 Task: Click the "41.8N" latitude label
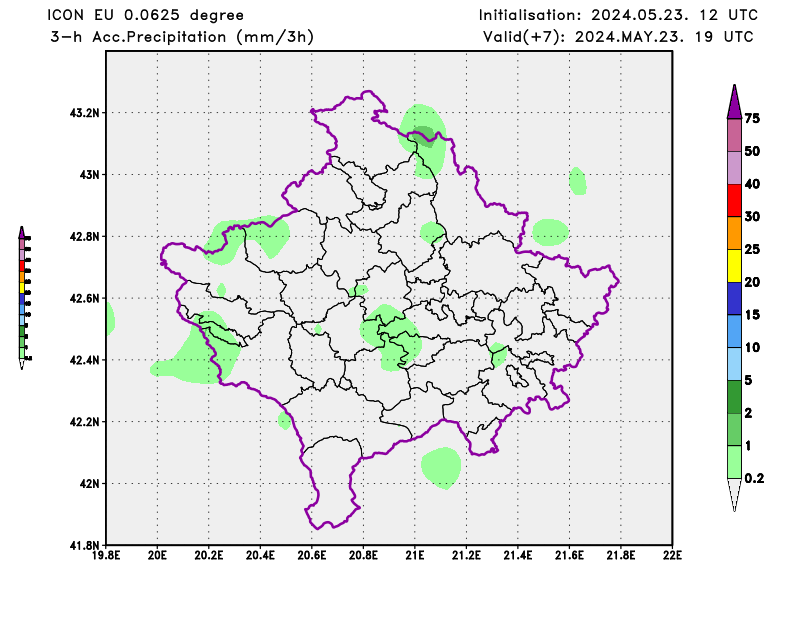click(x=85, y=545)
